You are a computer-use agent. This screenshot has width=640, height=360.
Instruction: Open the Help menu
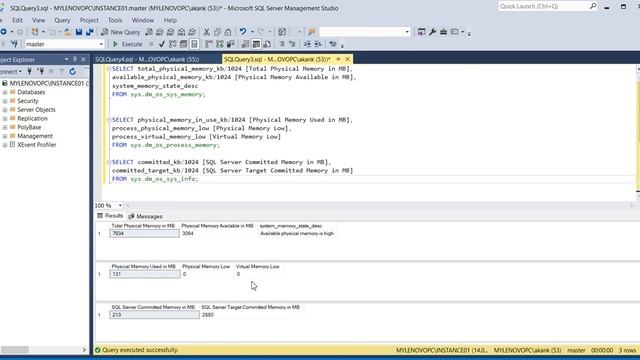[170, 20]
